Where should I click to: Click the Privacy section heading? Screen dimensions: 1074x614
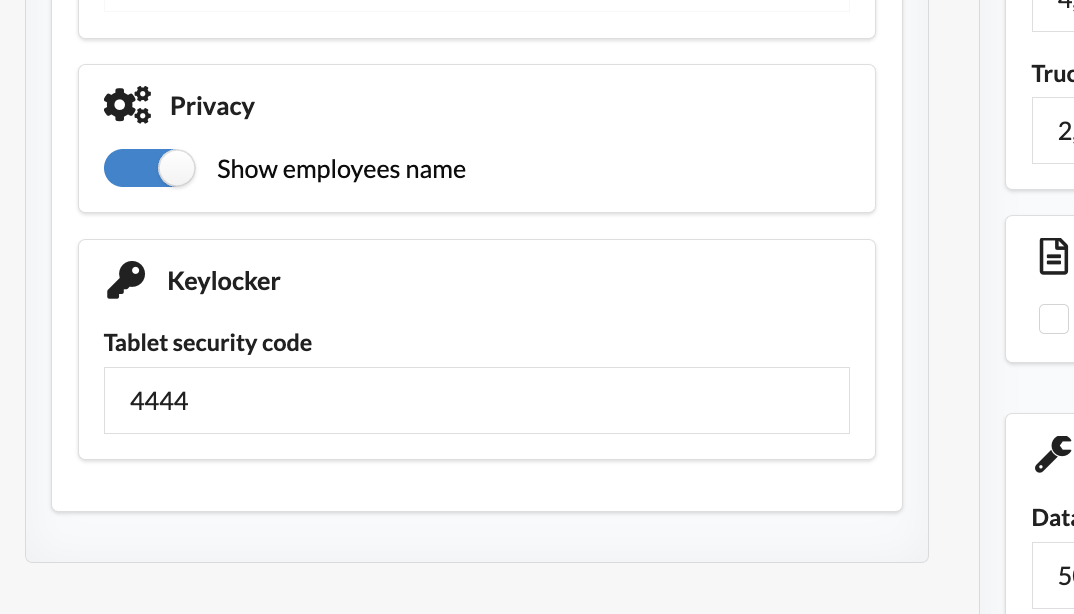[x=212, y=106]
